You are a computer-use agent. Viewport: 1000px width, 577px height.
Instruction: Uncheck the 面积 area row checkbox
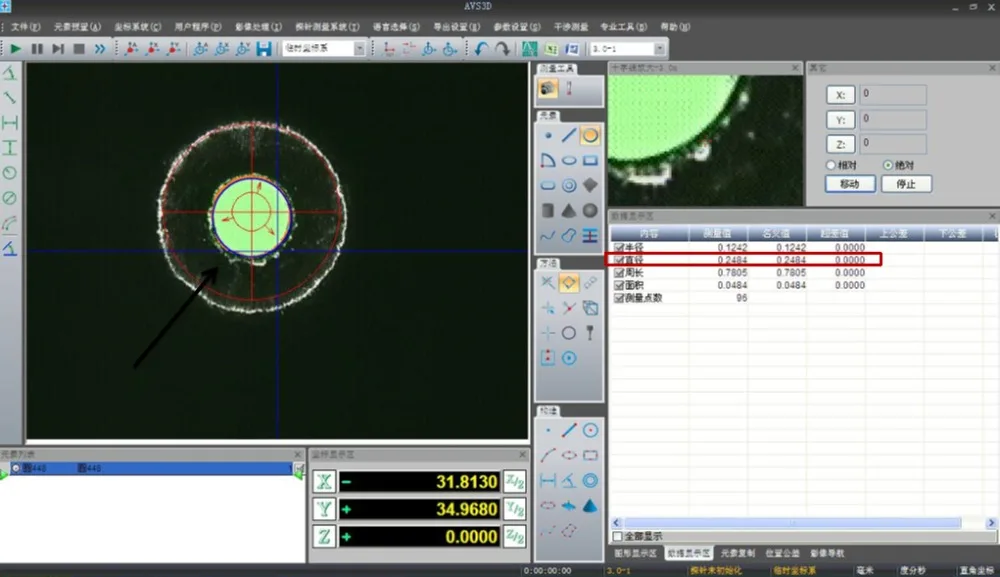[x=619, y=285]
